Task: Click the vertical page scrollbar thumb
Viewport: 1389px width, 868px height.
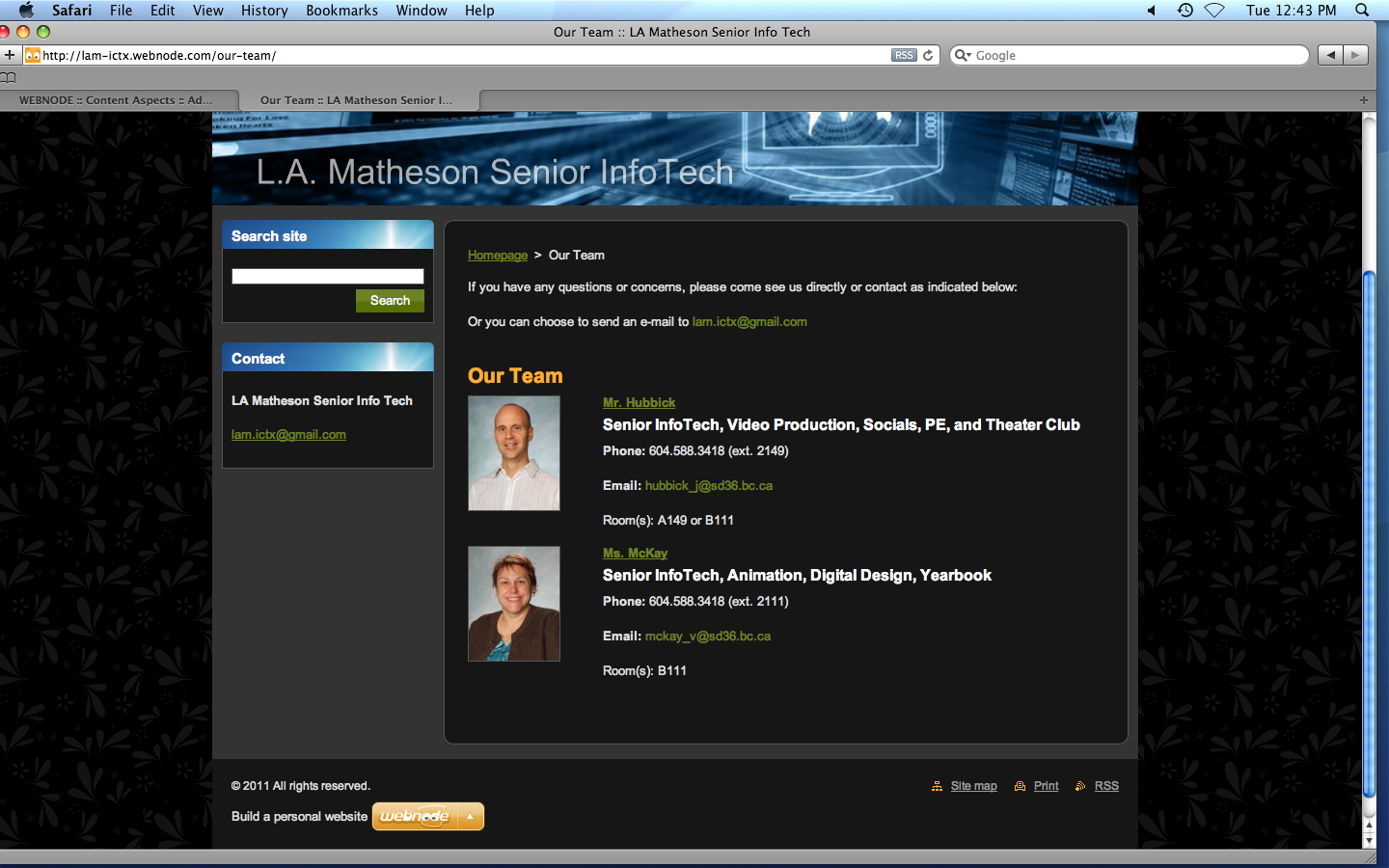Action: click(x=1369, y=535)
